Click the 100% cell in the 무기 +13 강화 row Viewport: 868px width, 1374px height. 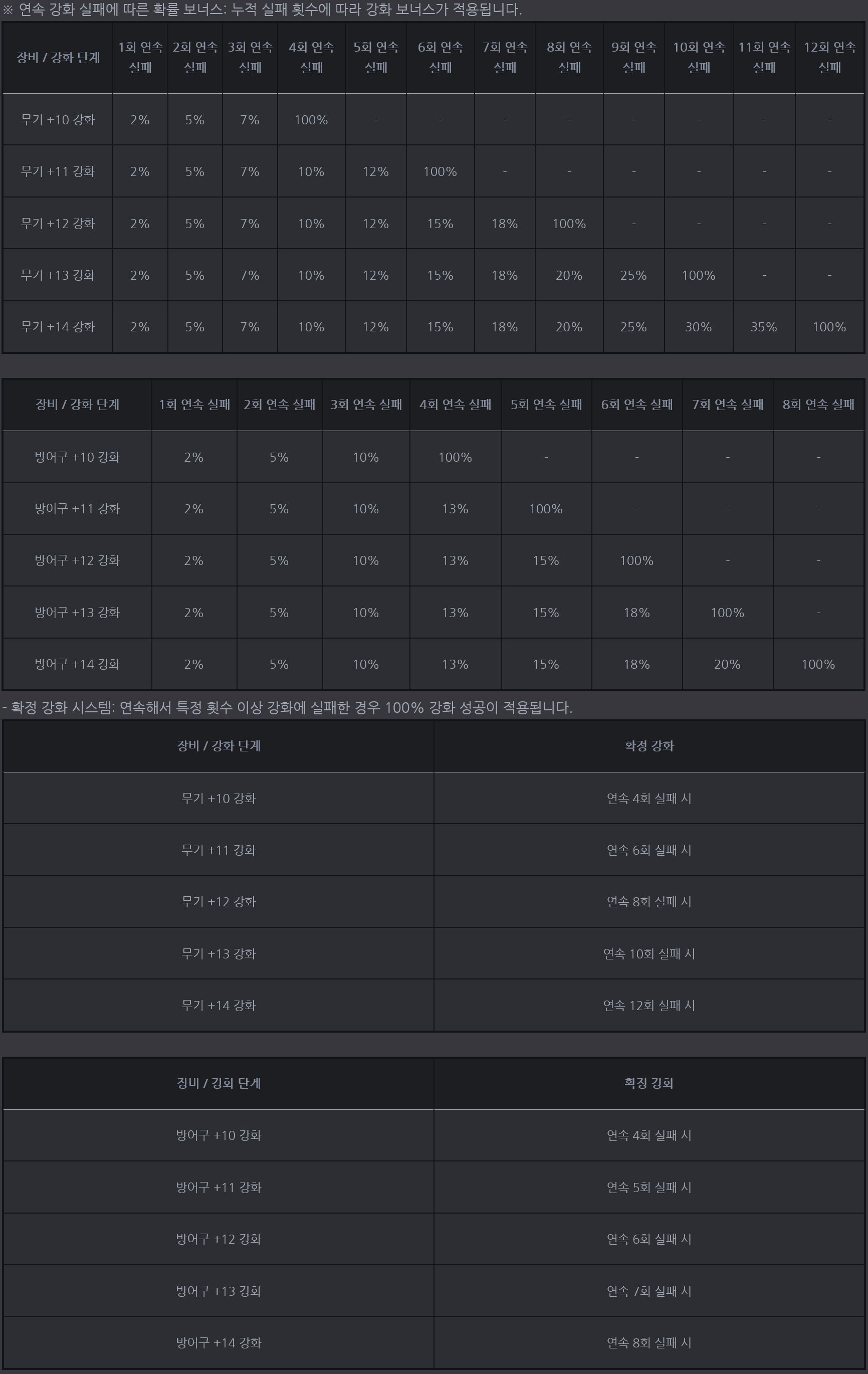pos(698,275)
